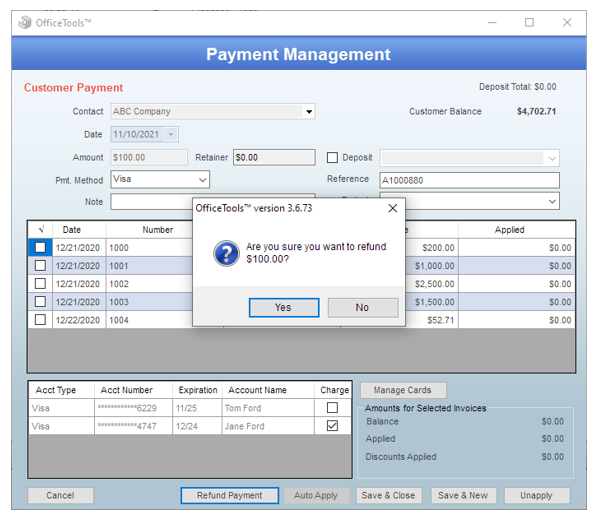Click the 12/24 expiration cell
Image resolution: width=601 pixels, height=528 pixels.
tap(197, 426)
